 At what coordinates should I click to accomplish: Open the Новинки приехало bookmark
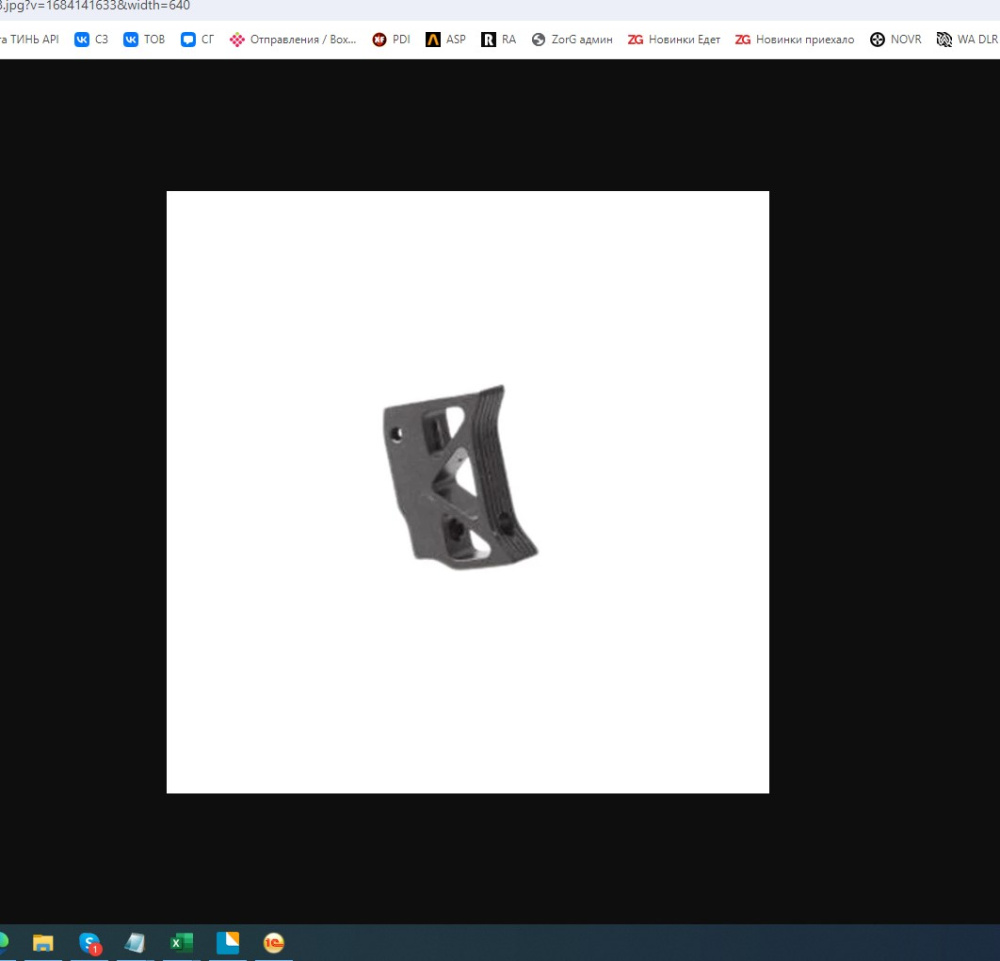(x=794, y=40)
